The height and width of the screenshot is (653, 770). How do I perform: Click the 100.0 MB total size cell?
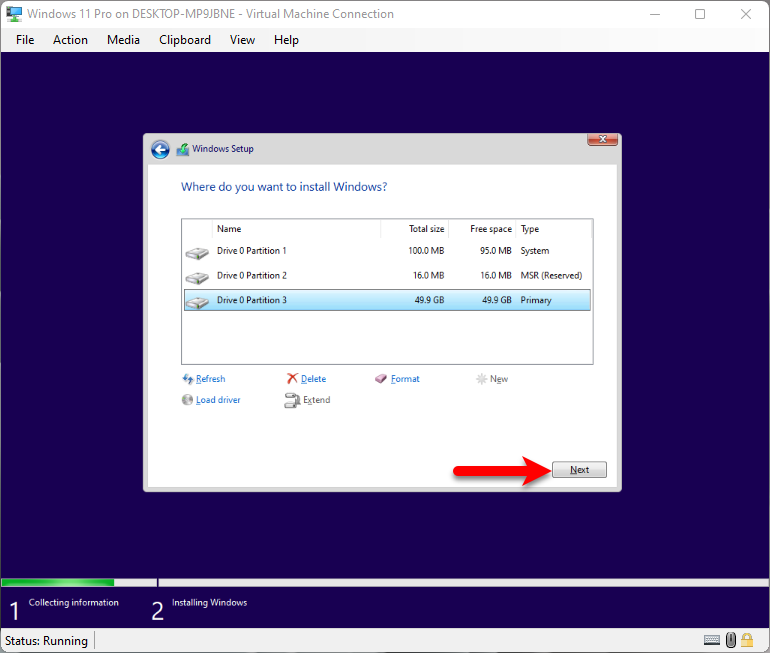426,251
